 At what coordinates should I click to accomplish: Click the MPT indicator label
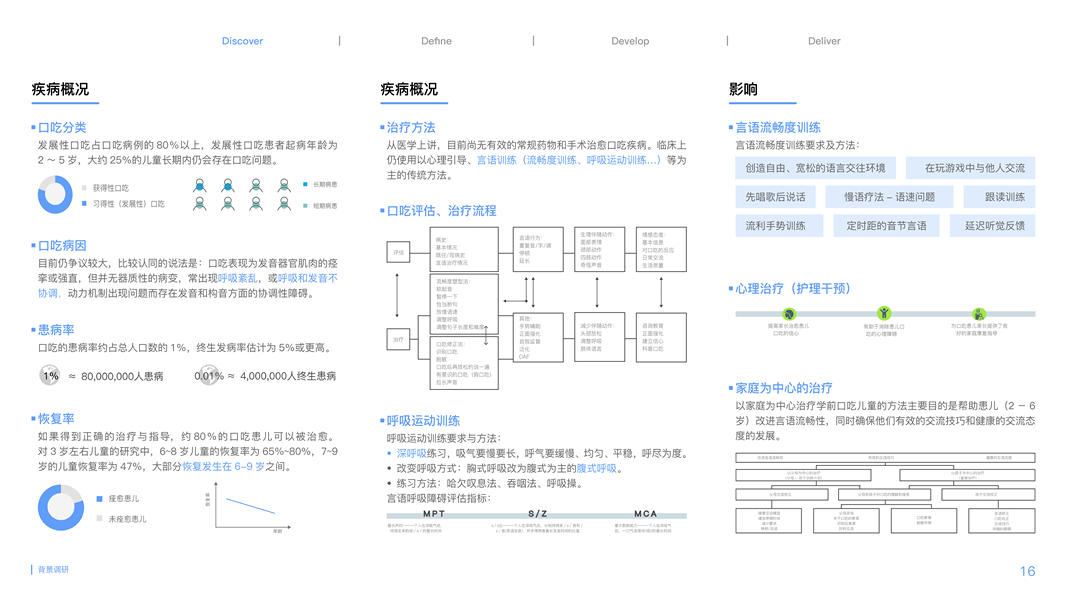tap(434, 514)
